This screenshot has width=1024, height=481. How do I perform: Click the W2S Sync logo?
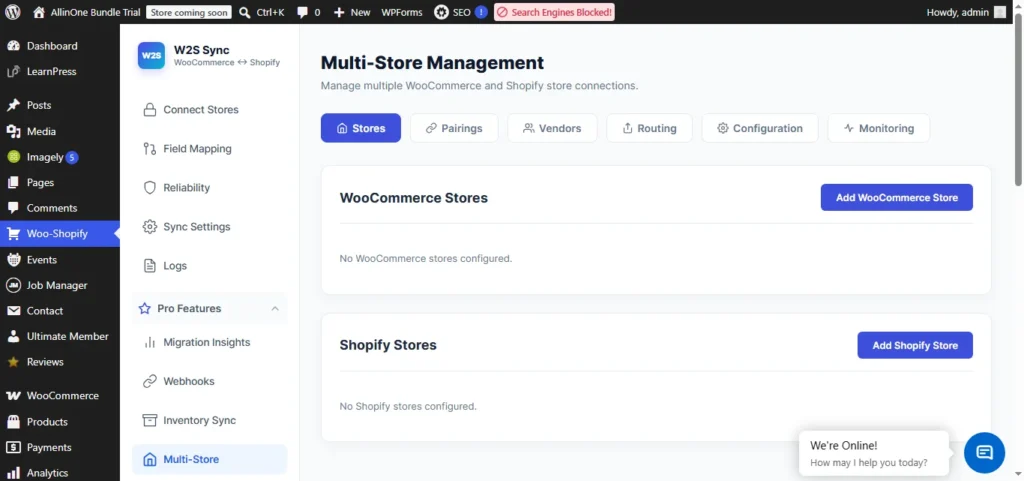151,55
